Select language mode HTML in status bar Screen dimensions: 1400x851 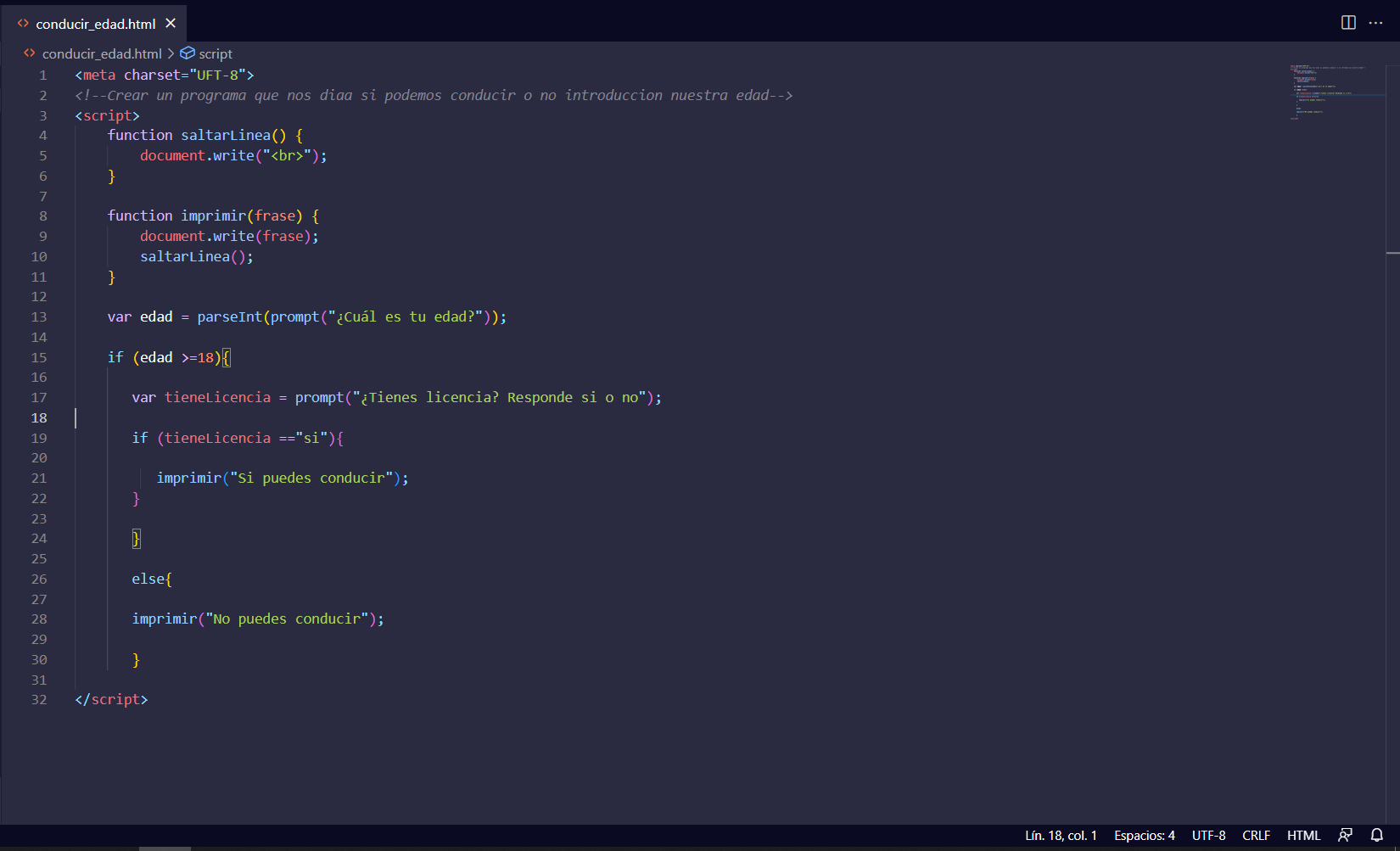click(1303, 836)
